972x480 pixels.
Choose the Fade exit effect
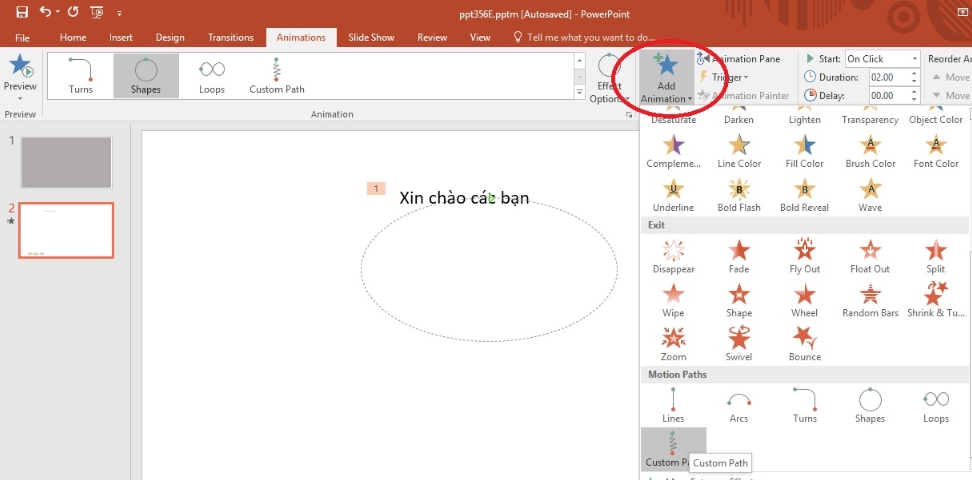point(739,256)
